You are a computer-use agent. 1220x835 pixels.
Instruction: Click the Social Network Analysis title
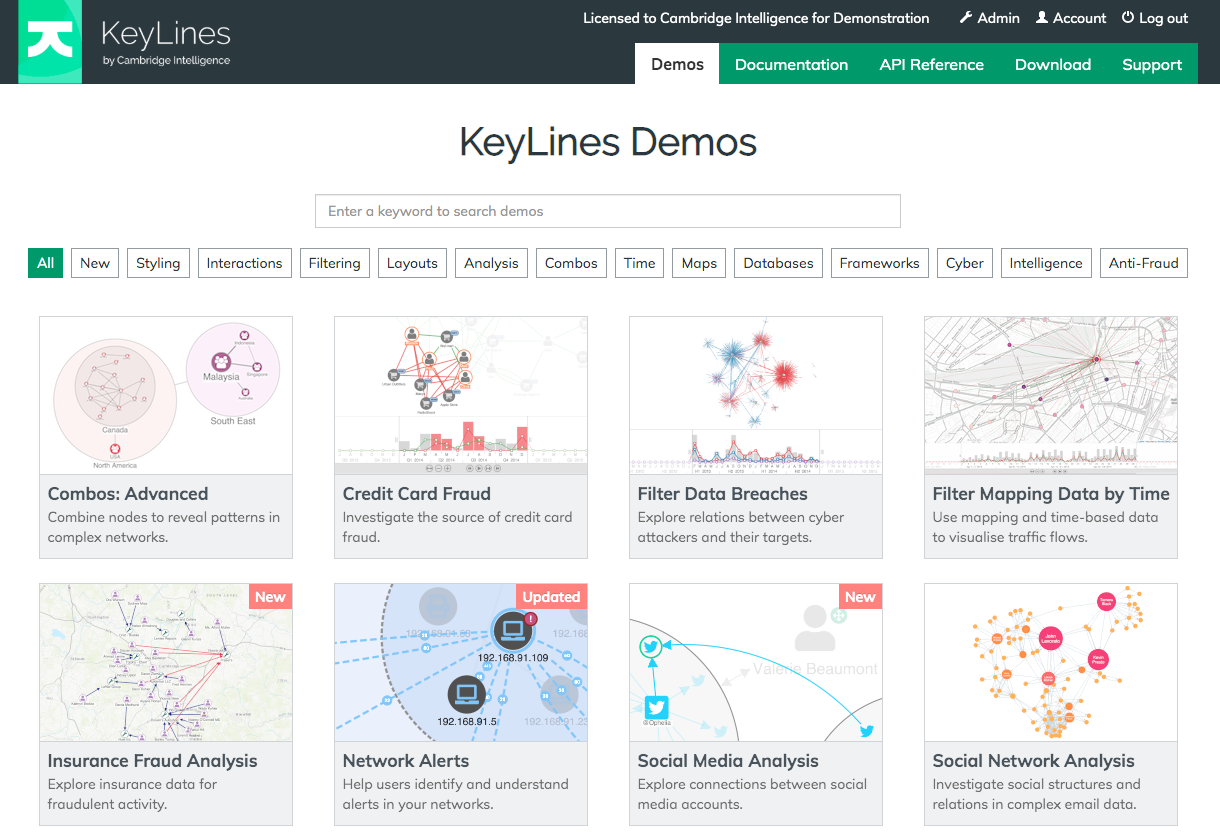point(1034,761)
